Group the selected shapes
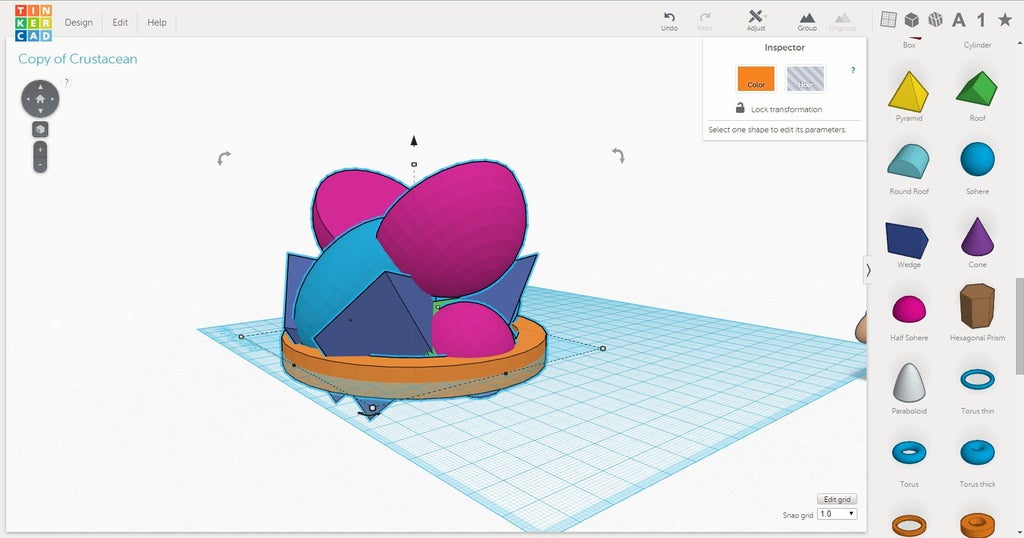The width and height of the screenshot is (1024, 538). click(807, 21)
